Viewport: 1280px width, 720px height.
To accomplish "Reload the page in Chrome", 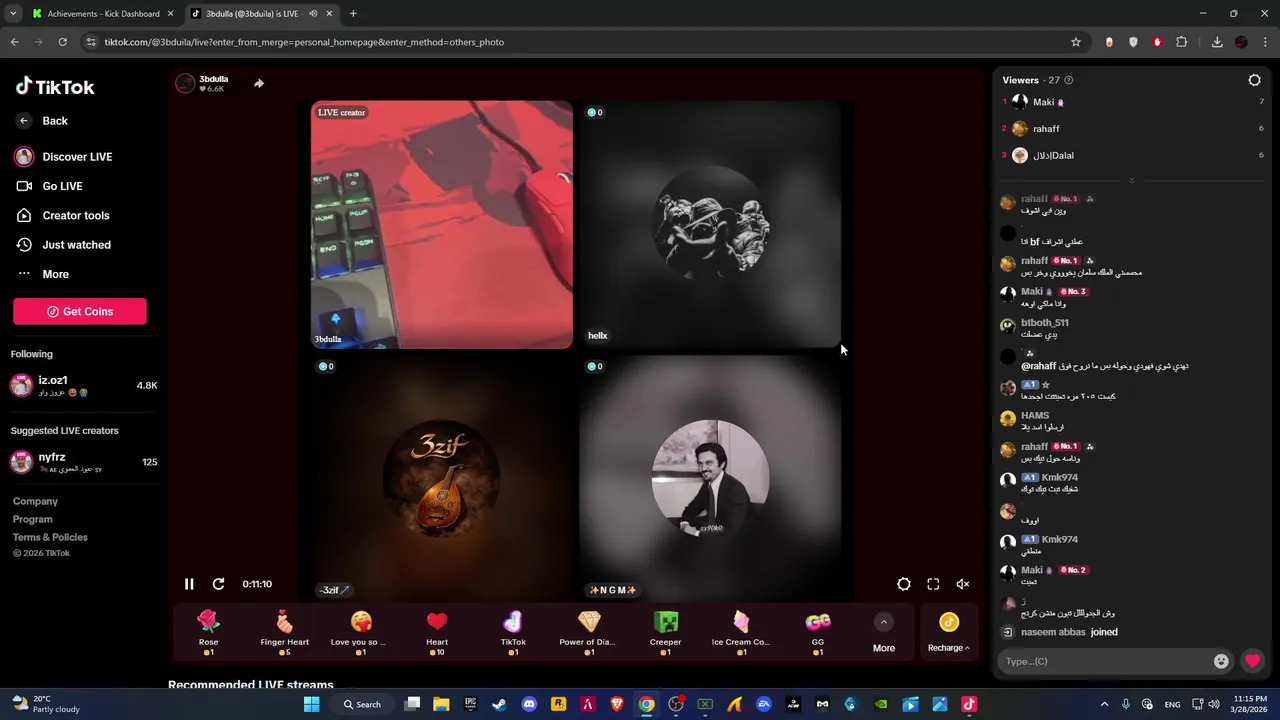I will click(x=62, y=42).
